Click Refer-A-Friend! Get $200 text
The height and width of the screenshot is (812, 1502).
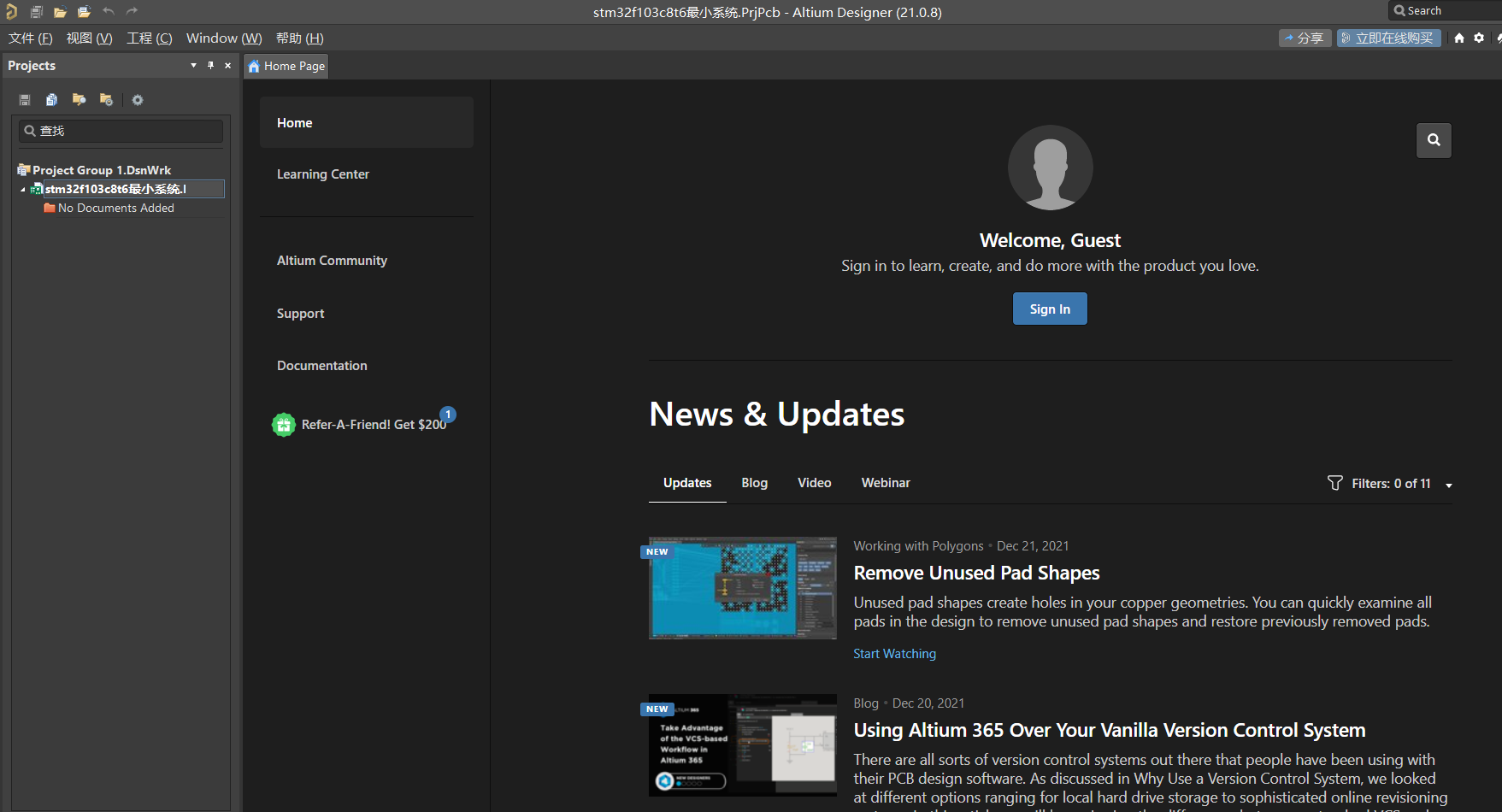(374, 425)
